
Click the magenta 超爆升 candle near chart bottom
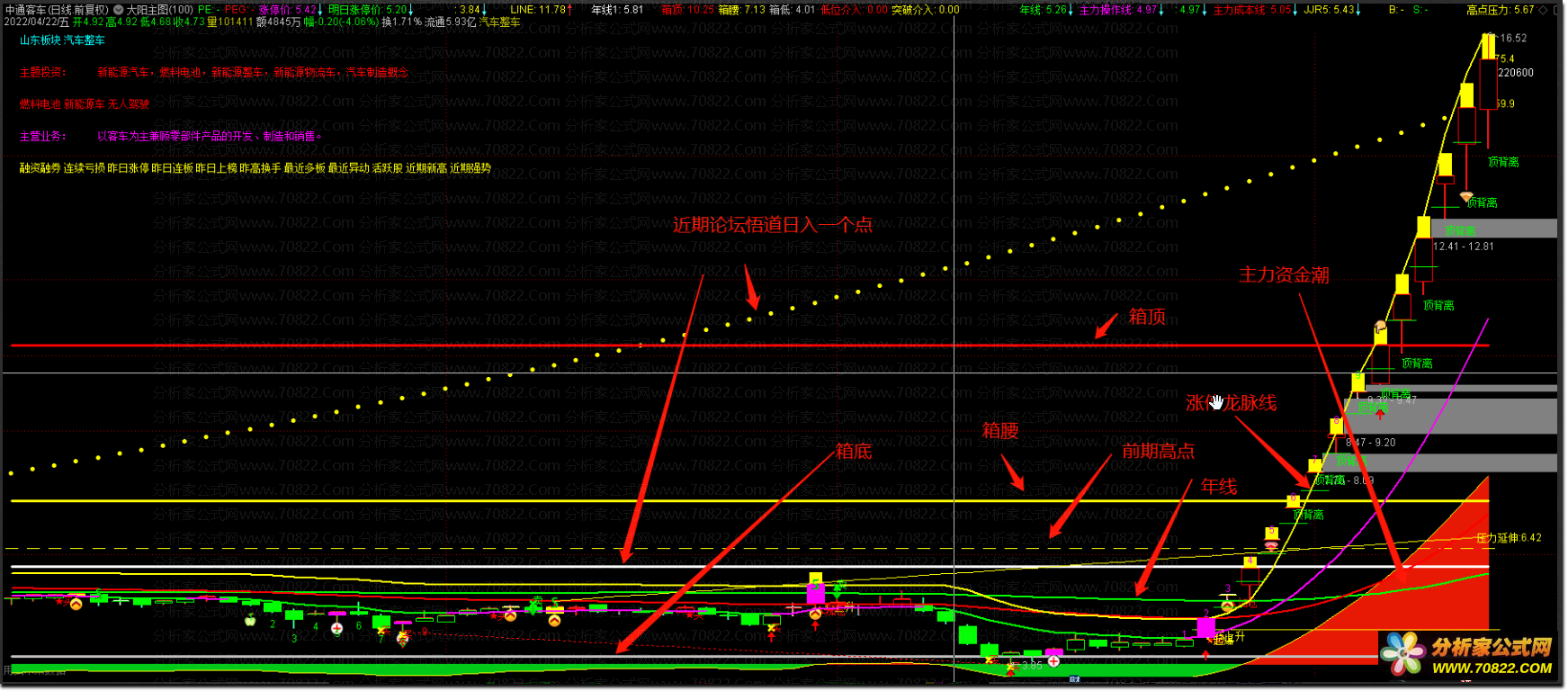(1205, 627)
